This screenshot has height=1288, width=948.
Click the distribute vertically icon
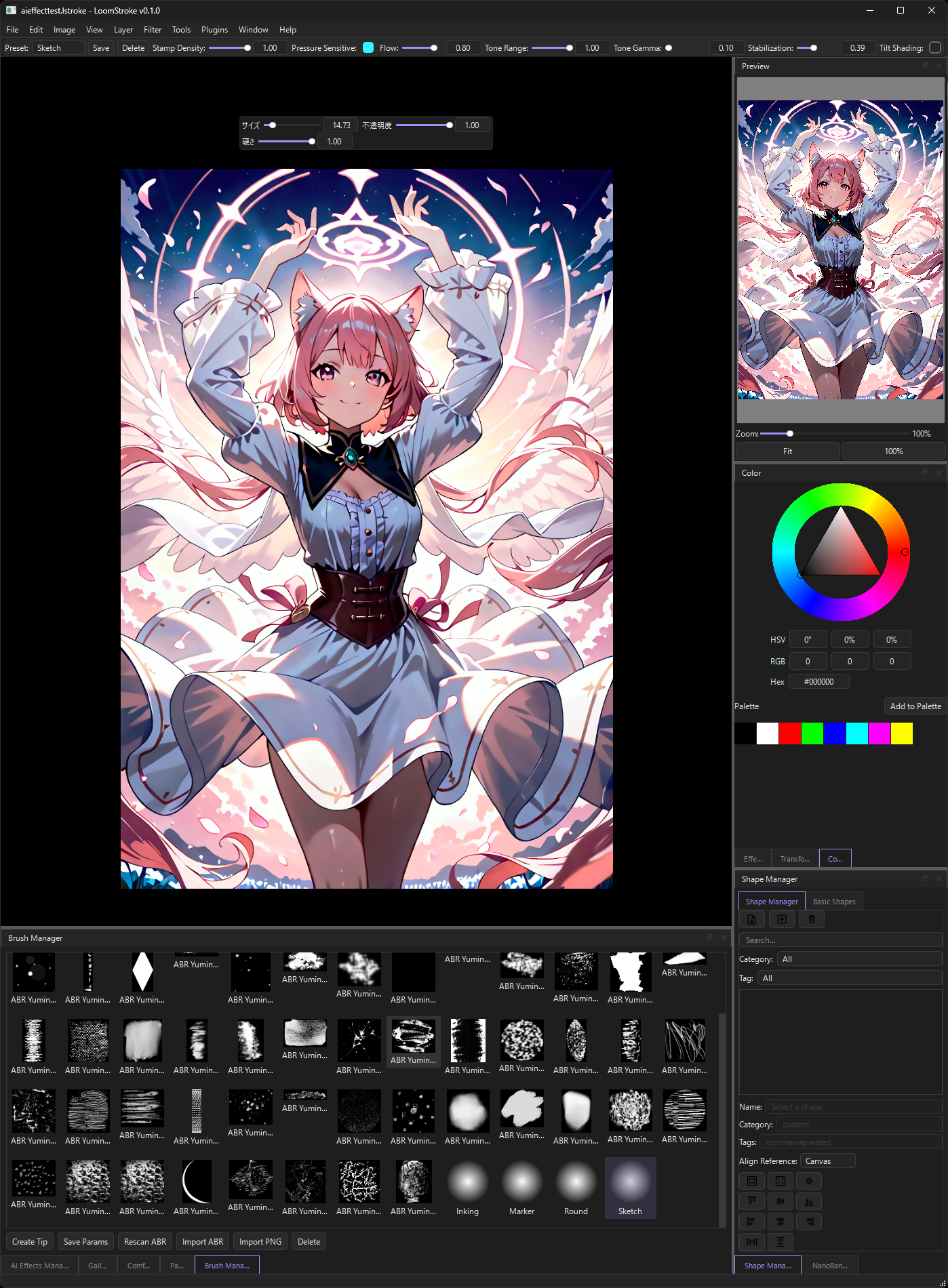781,1242
